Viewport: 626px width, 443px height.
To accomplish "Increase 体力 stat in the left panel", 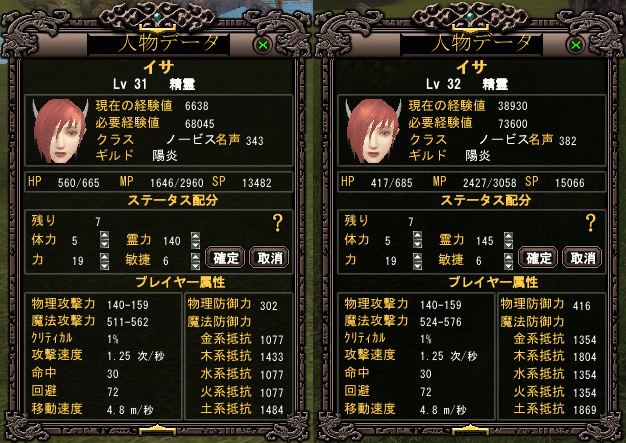I will [x=104, y=235].
